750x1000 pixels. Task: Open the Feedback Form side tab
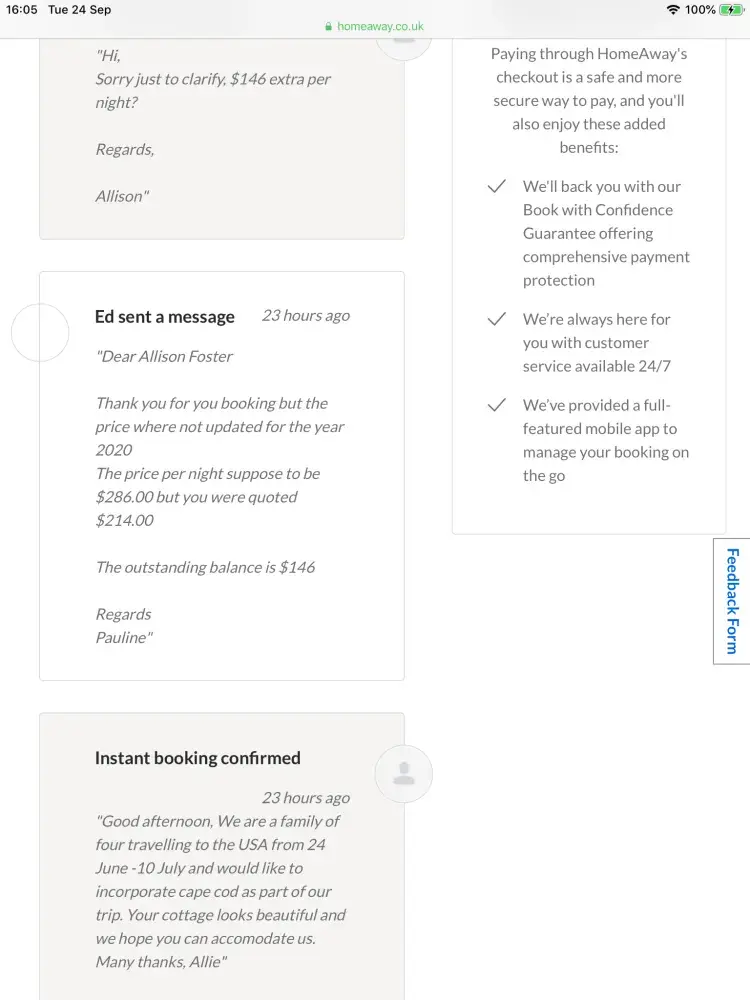732,600
